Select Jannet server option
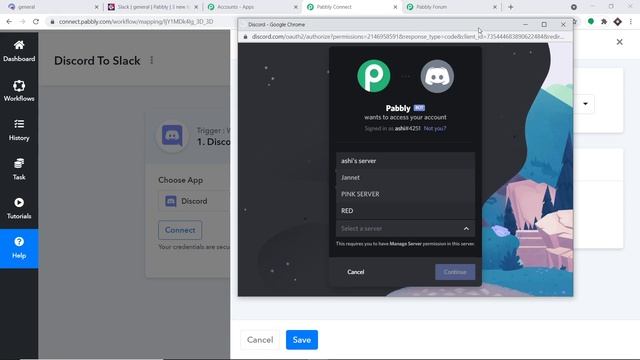The image size is (640, 360). [405, 178]
